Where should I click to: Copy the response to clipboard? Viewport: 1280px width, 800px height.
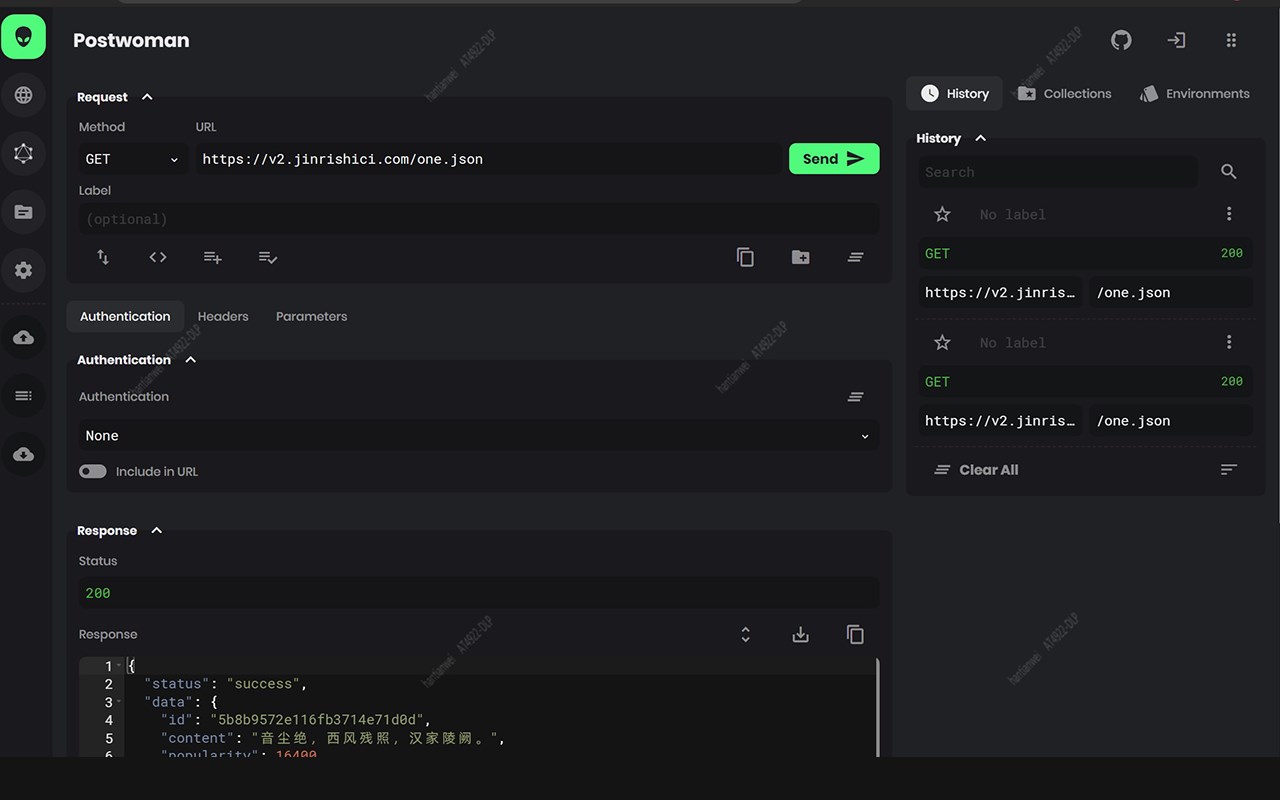(855, 635)
